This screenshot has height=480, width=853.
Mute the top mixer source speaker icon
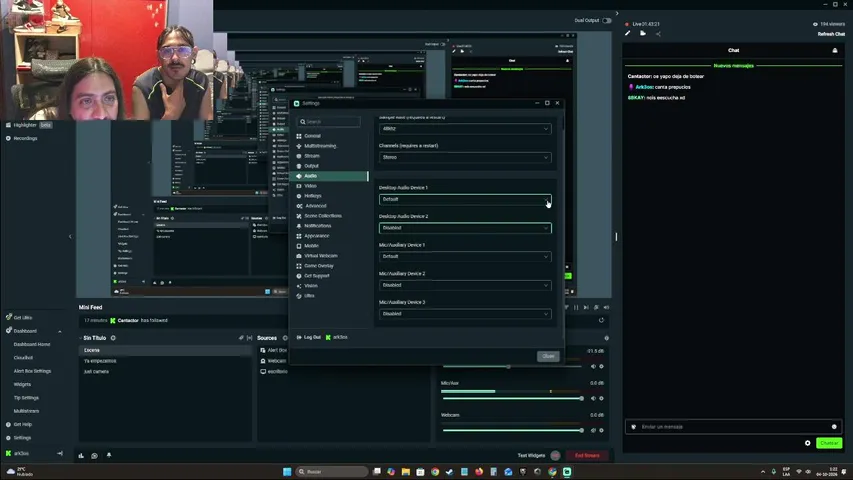[593, 366]
